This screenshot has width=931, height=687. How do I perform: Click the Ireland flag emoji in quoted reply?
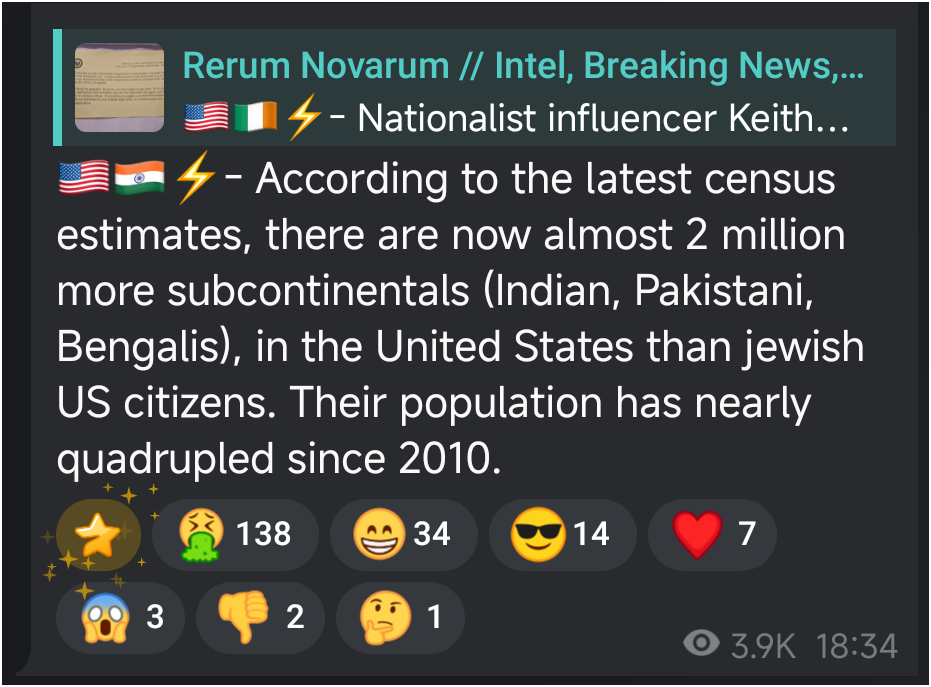255,116
